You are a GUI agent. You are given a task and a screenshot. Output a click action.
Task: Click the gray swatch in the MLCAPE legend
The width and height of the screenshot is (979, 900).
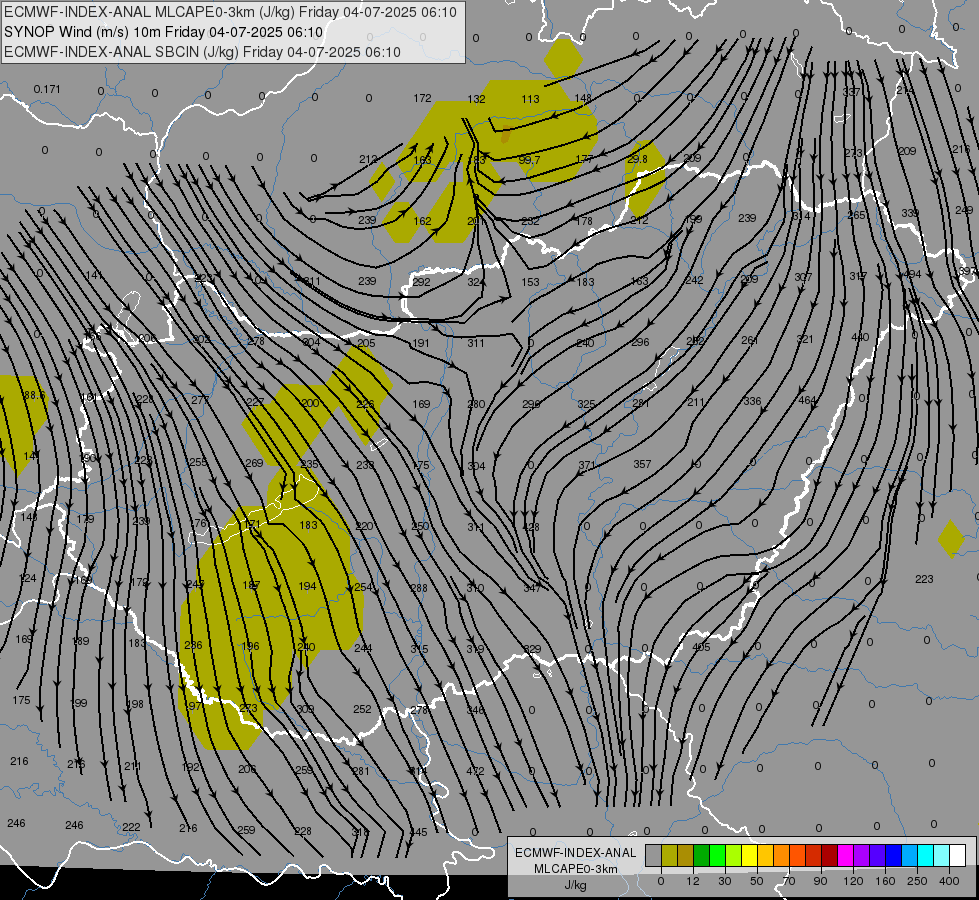[x=654, y=855]
